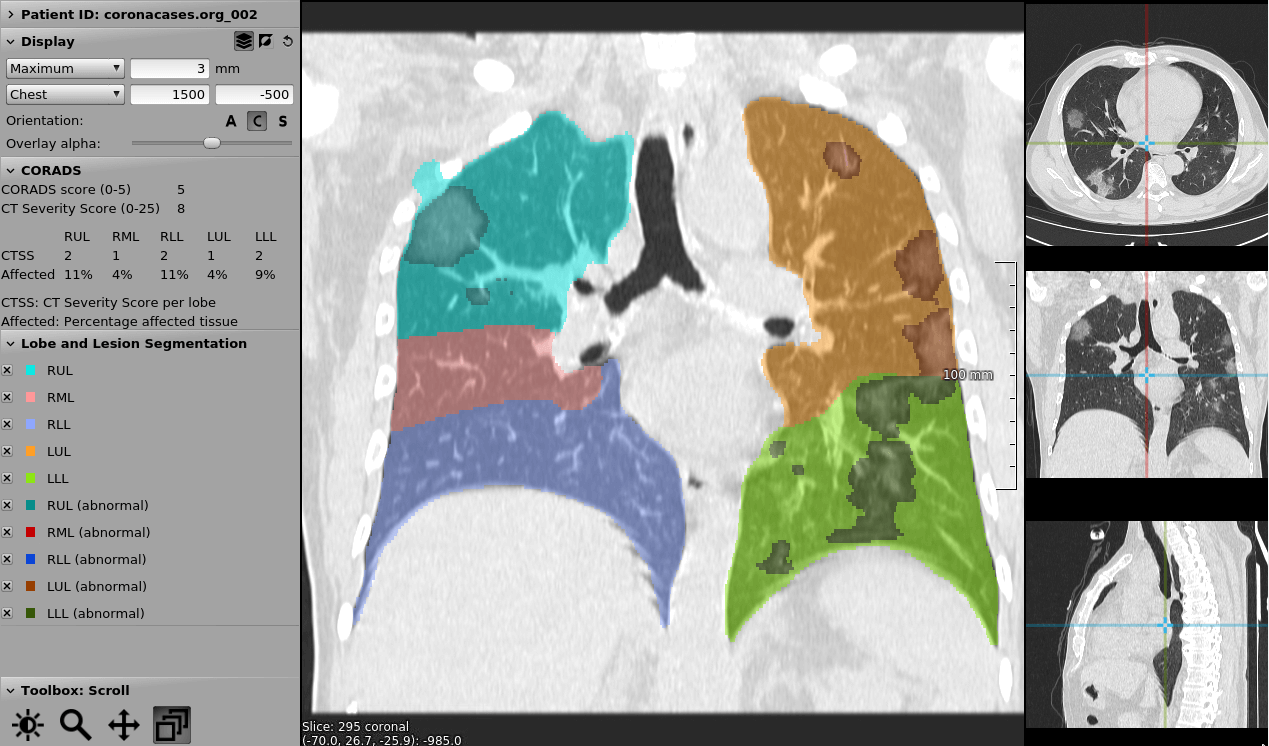The height and width of the screenshot is (746, 1269).
Task: Click the RLL (abnormal) blue swatch
Action: tap(31, 559)
